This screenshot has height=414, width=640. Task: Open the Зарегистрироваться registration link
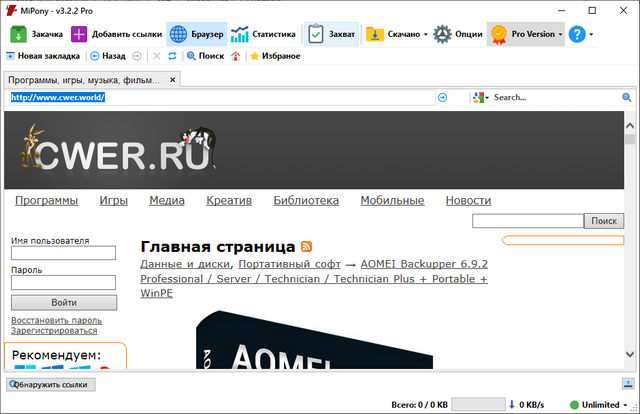point(54,330)
